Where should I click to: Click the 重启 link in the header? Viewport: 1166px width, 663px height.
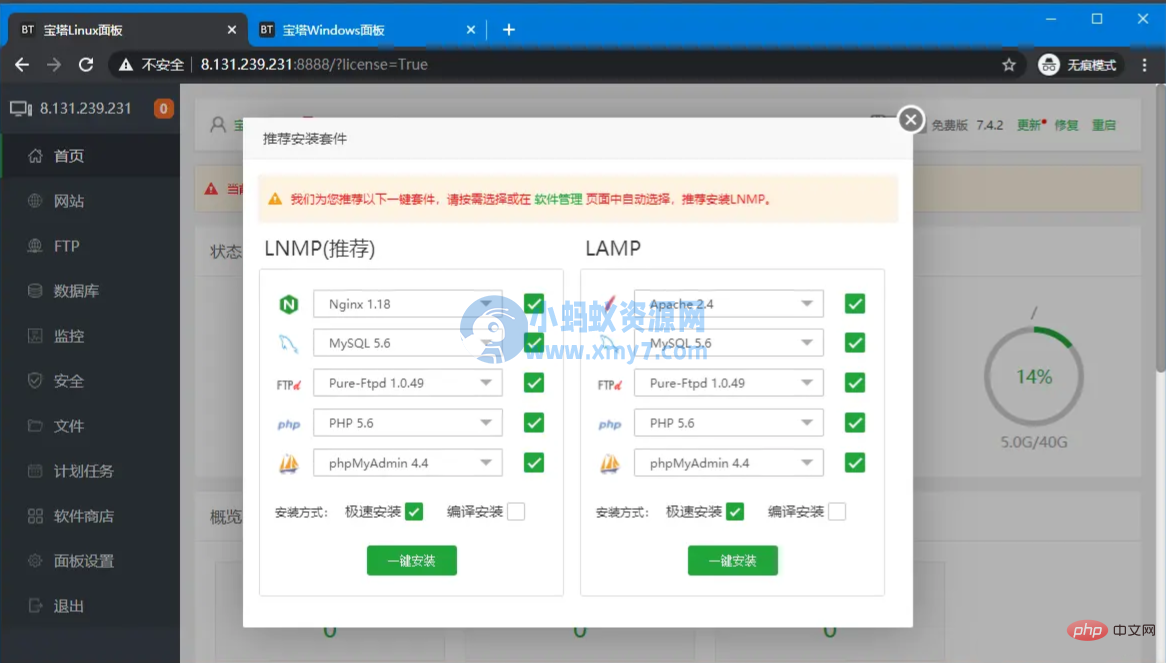[x=1104, y=125]
